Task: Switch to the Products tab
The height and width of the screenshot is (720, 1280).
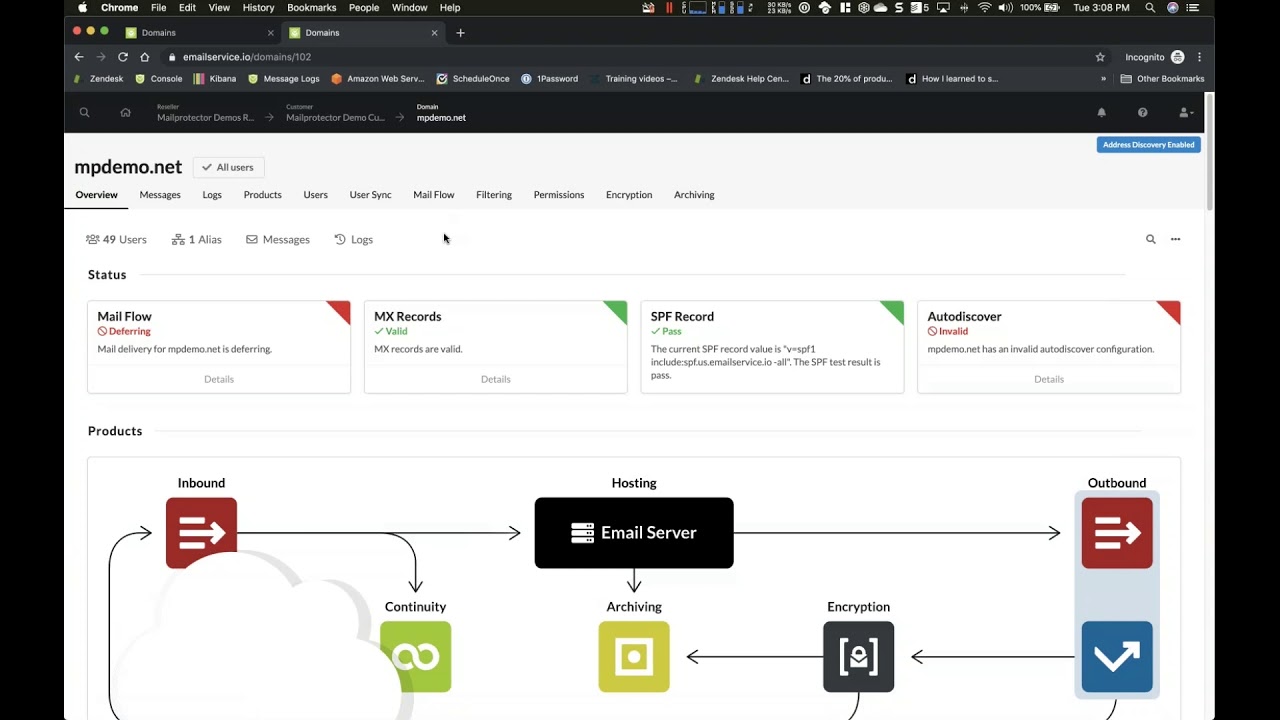Action: pyautogui.click(x=263, y=195)
